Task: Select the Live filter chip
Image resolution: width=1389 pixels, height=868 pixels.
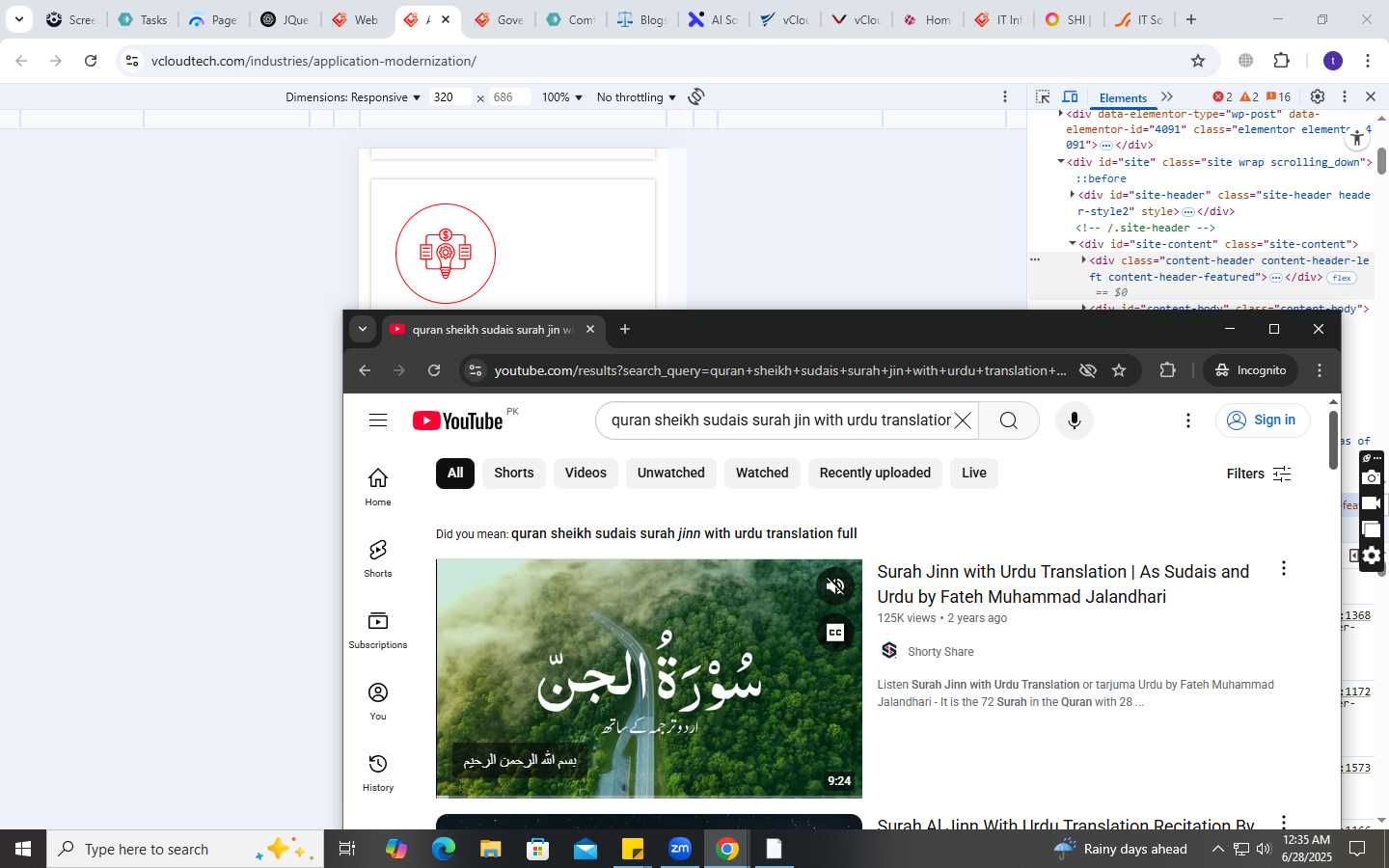Action: 974,473
